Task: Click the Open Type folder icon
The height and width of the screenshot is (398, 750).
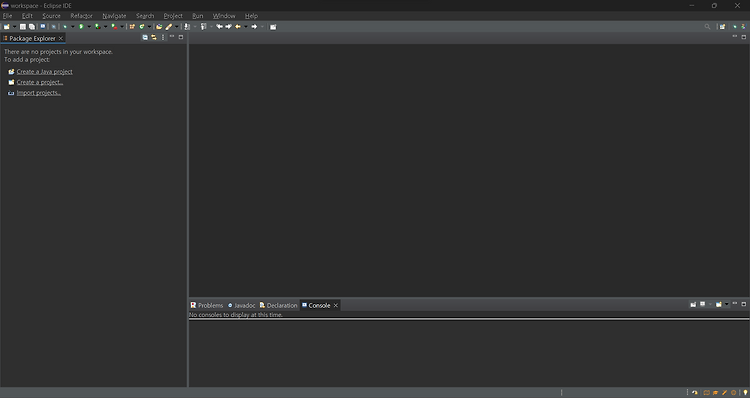Action: click(159, 27)
